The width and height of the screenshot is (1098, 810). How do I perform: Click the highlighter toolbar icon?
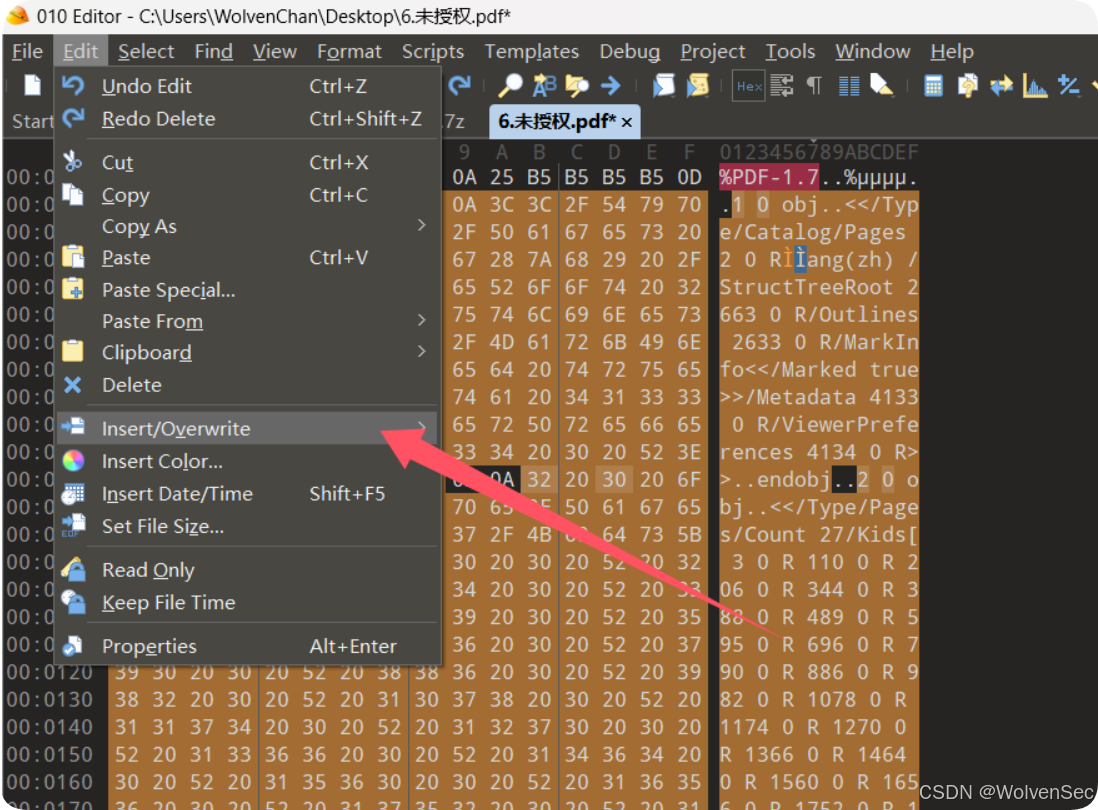coord(882,85)
